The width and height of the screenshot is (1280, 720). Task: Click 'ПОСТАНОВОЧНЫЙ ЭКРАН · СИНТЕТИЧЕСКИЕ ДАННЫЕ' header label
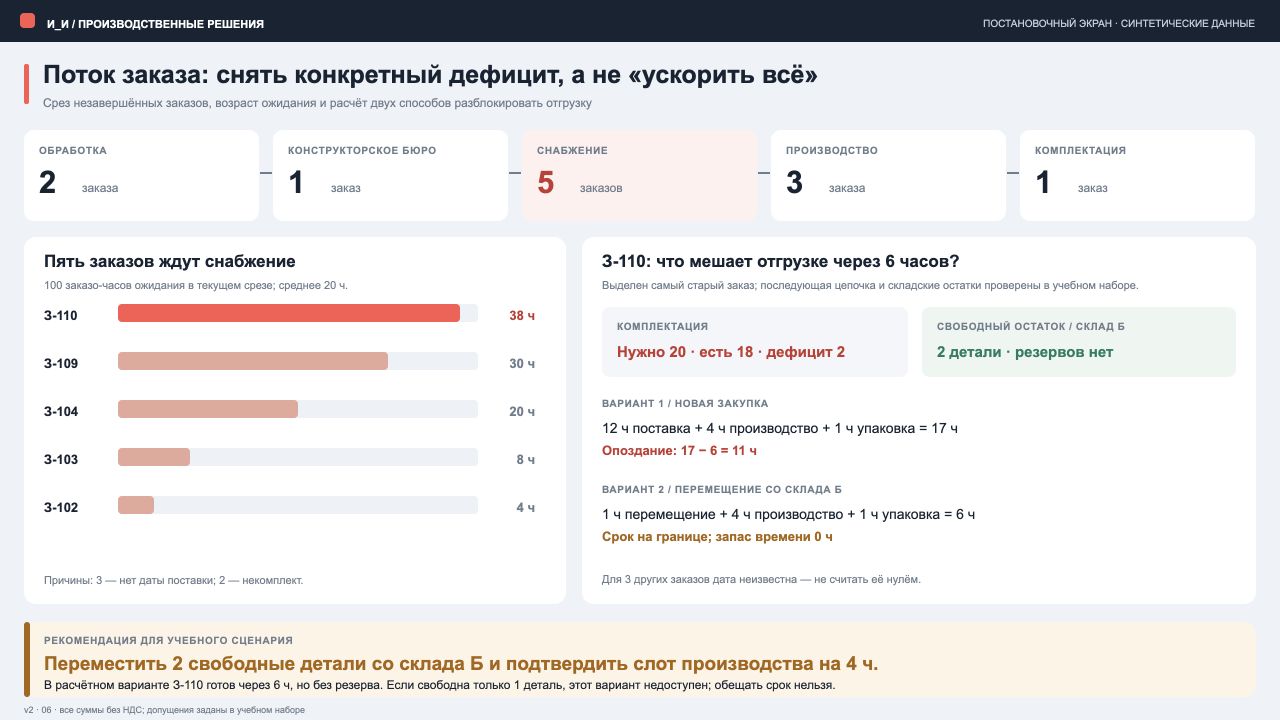click(x=1119, y=23)
